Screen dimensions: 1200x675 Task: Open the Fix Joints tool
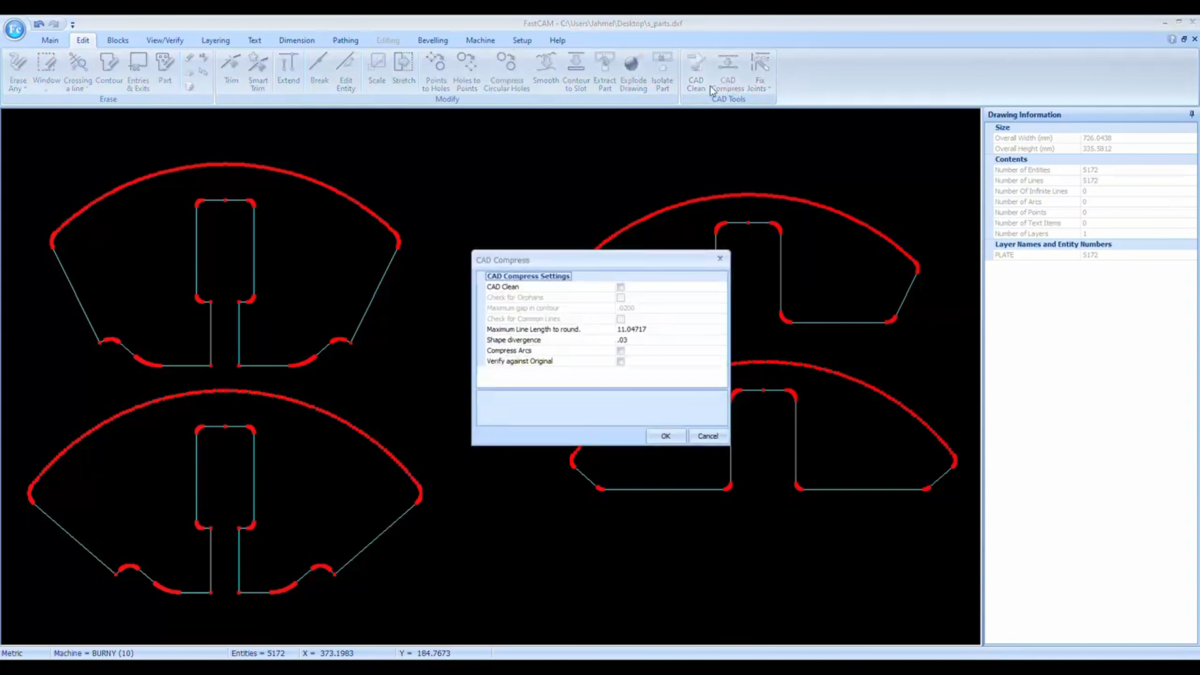[x=759, y=72]
